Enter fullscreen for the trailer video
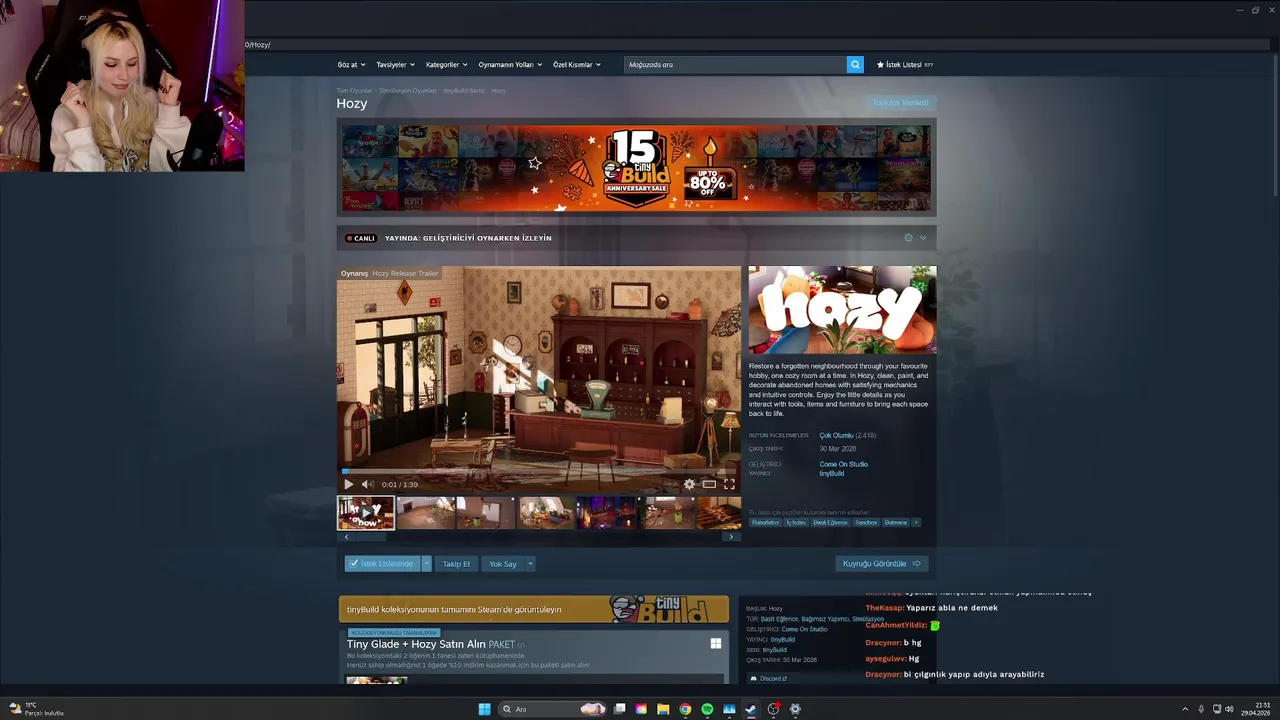 [x=729, y=484]
